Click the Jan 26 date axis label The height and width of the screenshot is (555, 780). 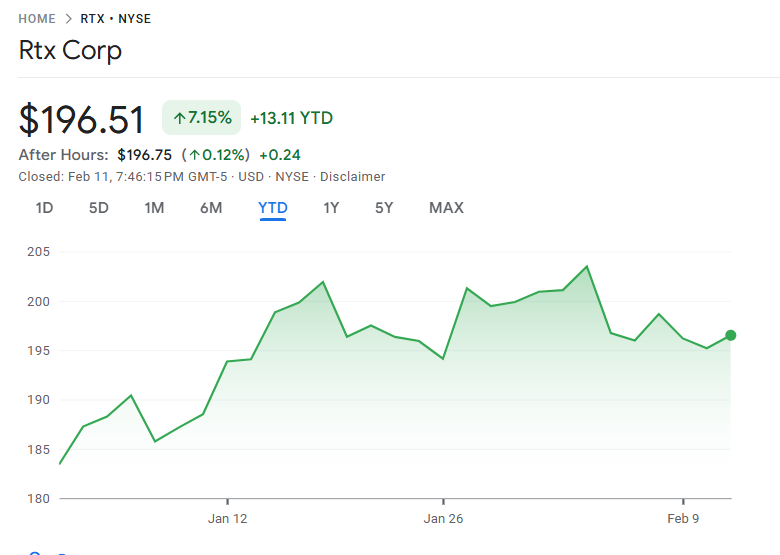click(443, 518)
